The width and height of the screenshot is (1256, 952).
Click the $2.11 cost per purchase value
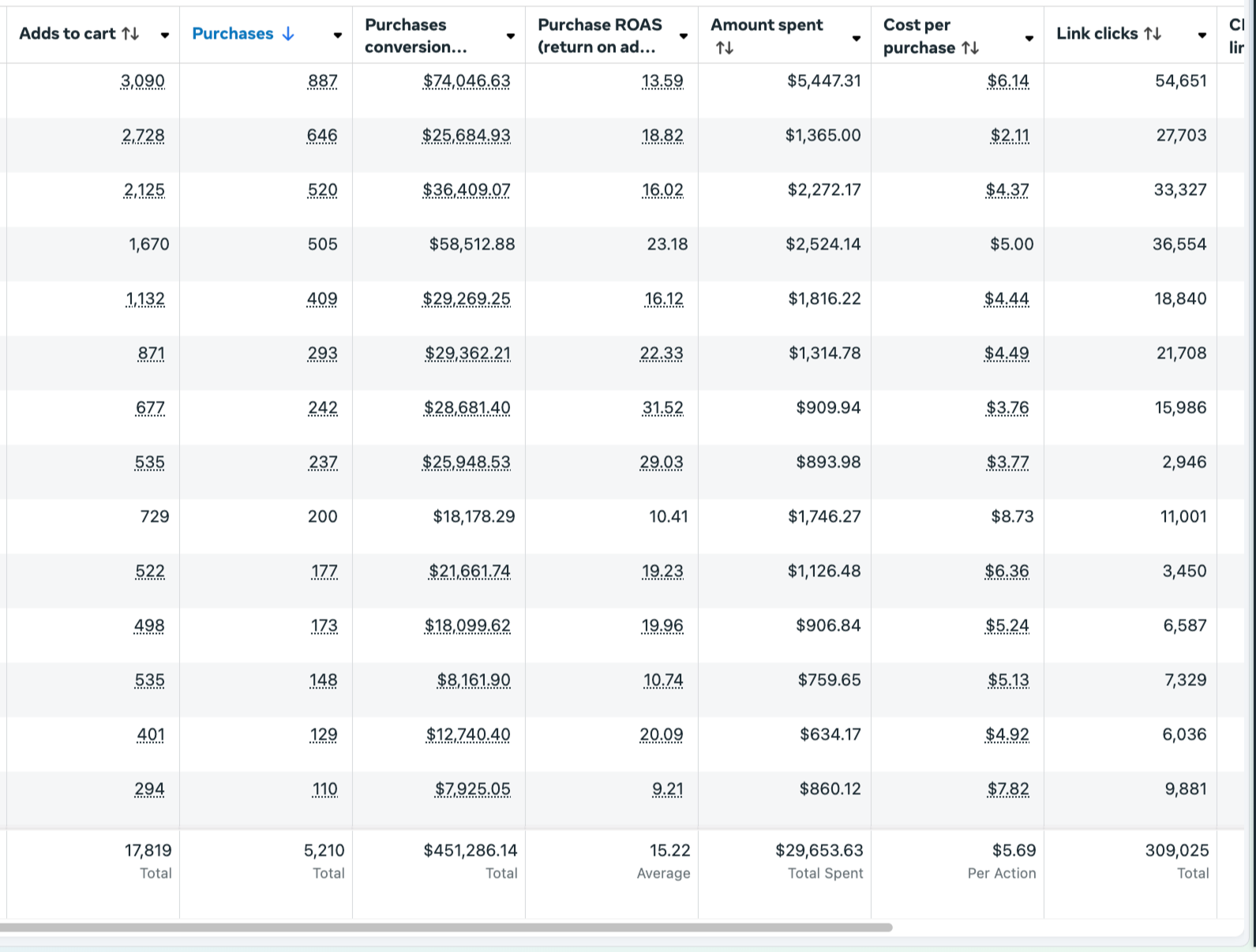(x=1010, y=136)
